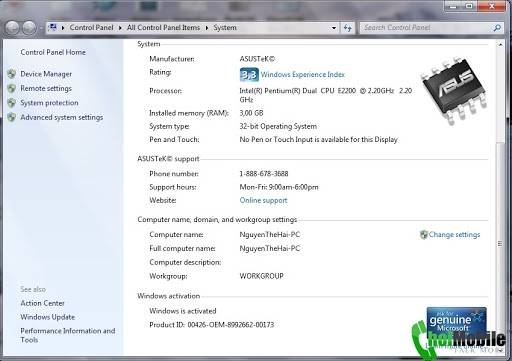Viewport: 512px width, 361px height.
Task: Click the Computer name value NguyenTheHai-PC
Action: 270,235
